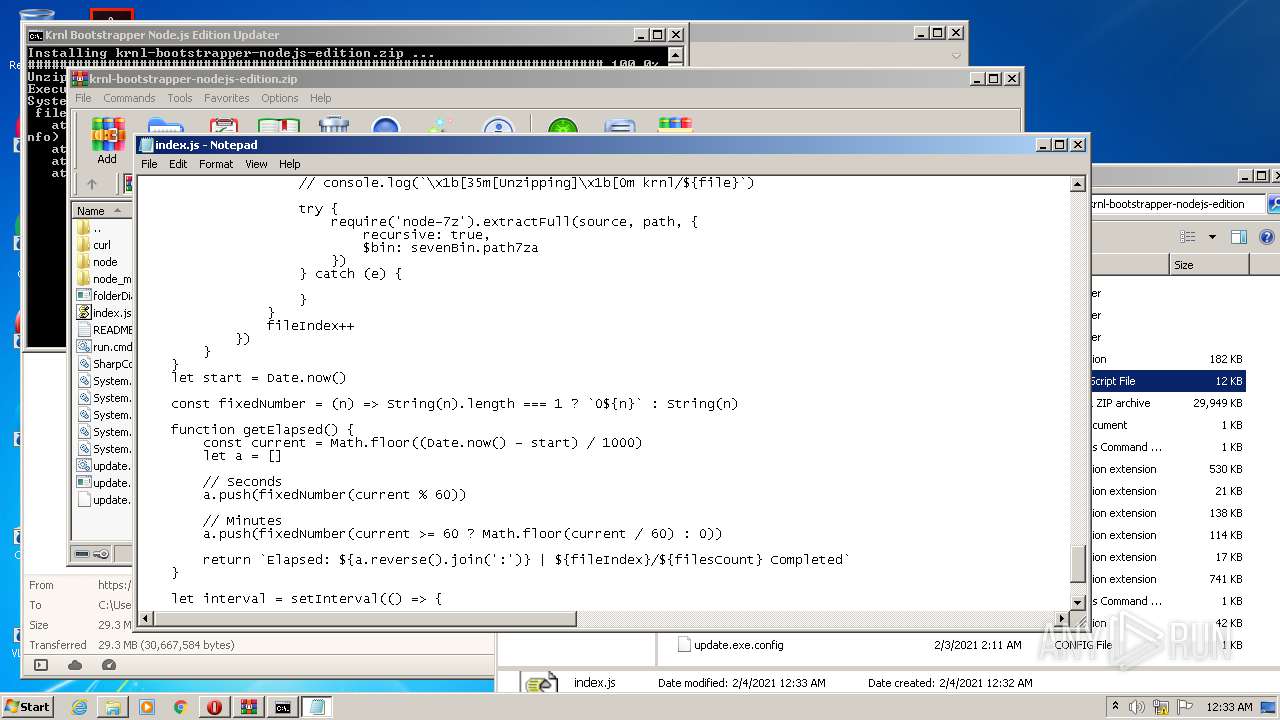
Task: Open Internet Explorer from taskbar
Action: [x=79, y=707]
